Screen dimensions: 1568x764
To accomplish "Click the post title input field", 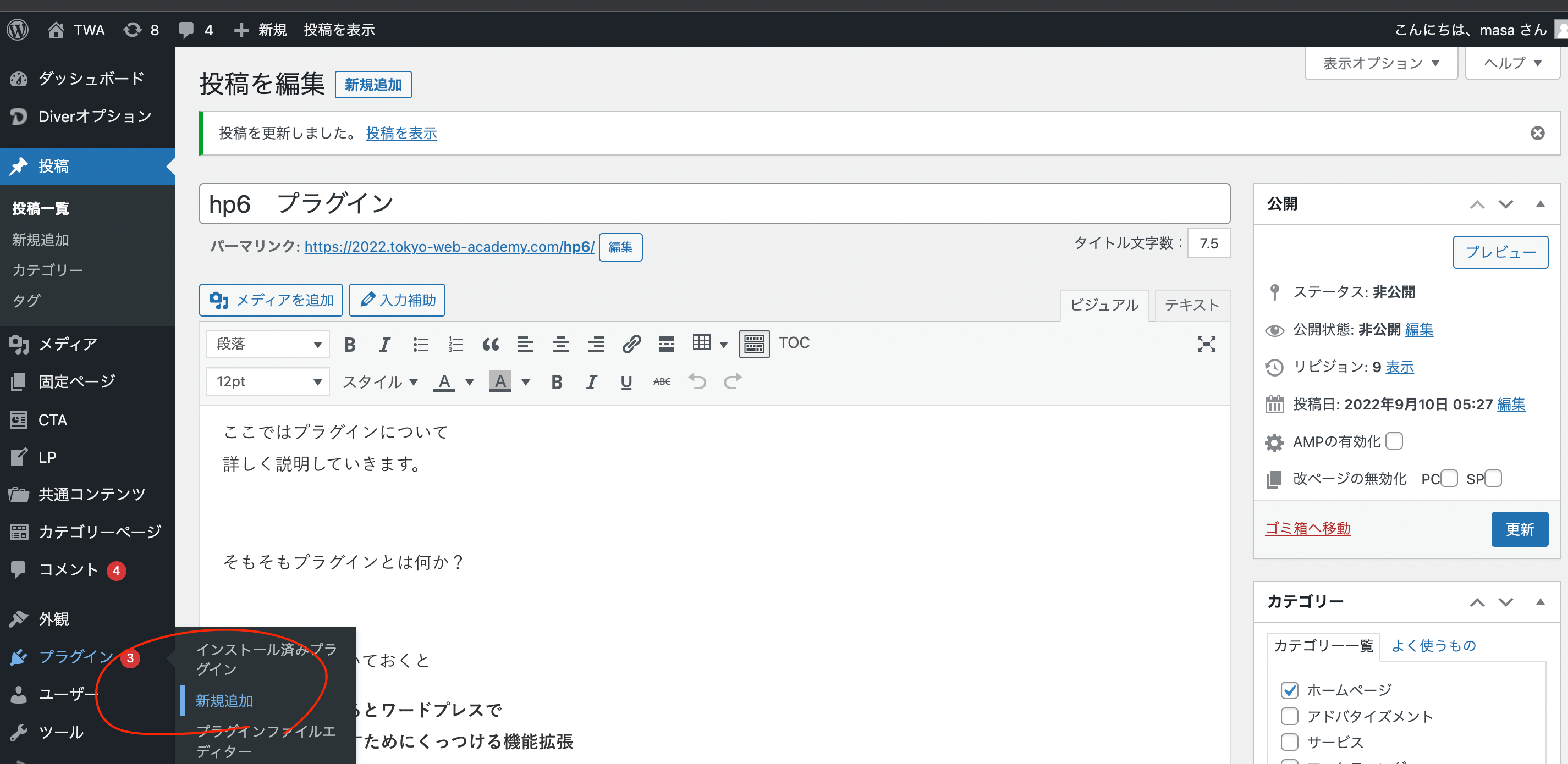I will [x=714, y=204].
